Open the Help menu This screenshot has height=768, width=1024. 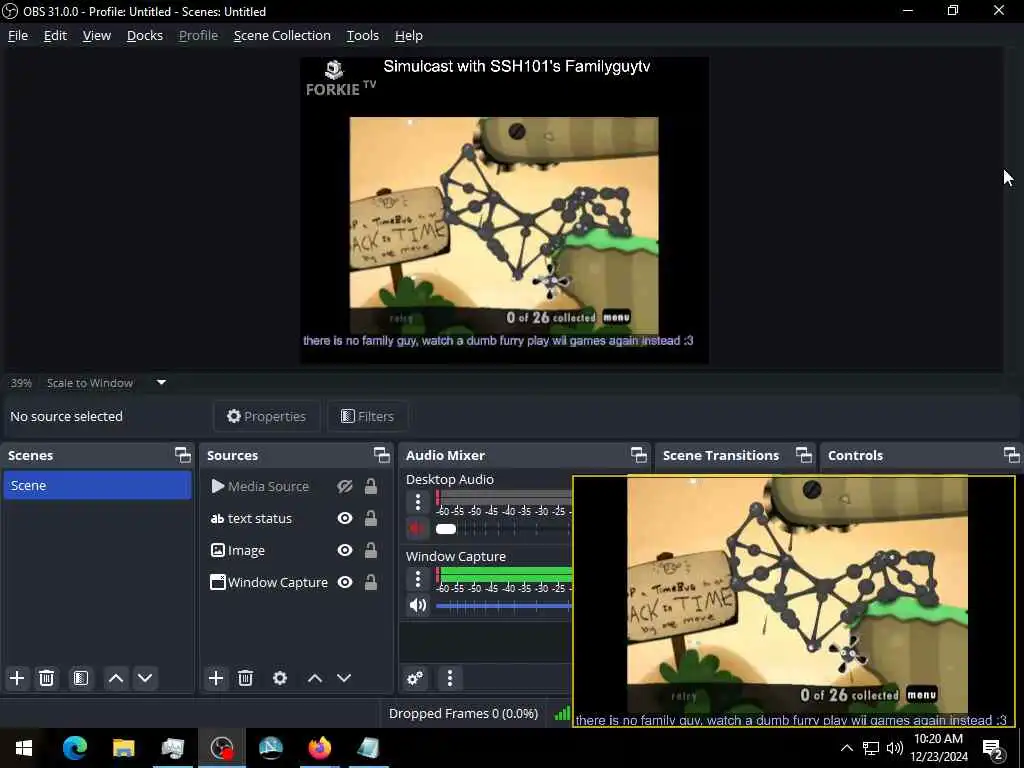[x=409, y=35]
